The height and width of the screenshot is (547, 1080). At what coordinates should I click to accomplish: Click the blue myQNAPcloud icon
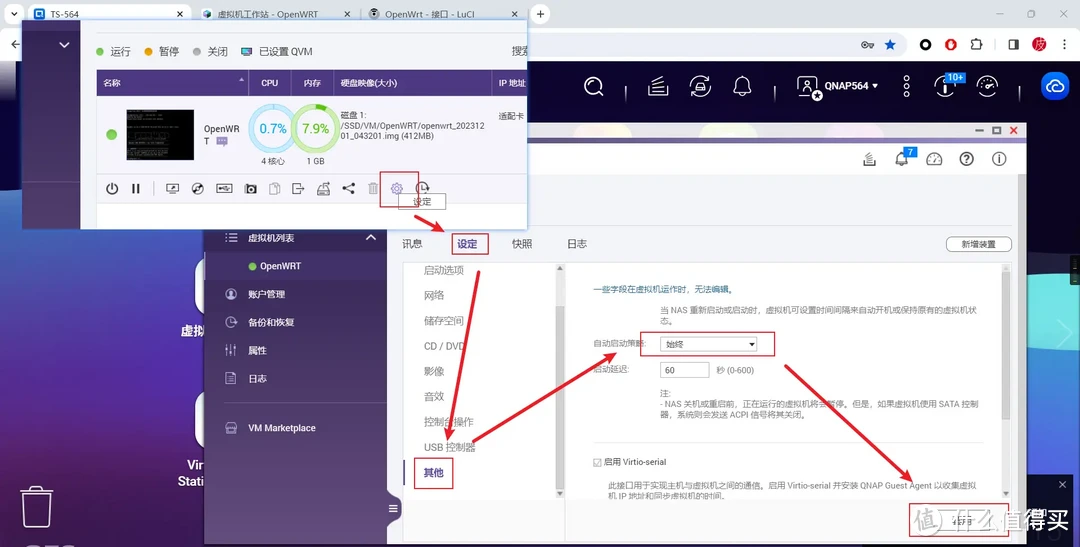point(1055,87)
